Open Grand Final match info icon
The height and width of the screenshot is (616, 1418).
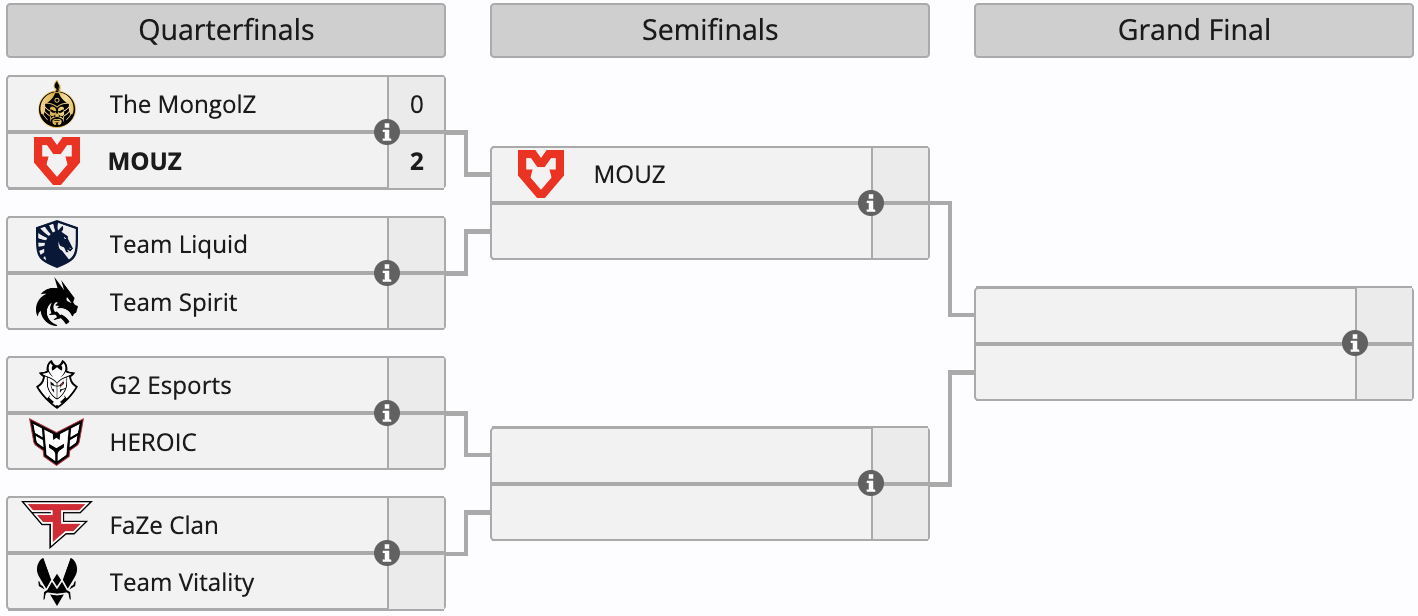click(x=1355, y=344)
